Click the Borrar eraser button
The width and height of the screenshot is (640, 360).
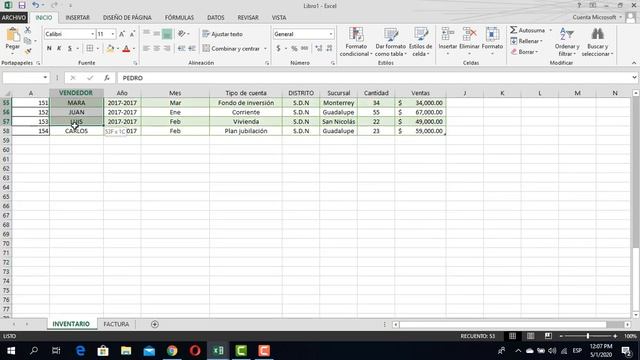[x=524, y=52]
